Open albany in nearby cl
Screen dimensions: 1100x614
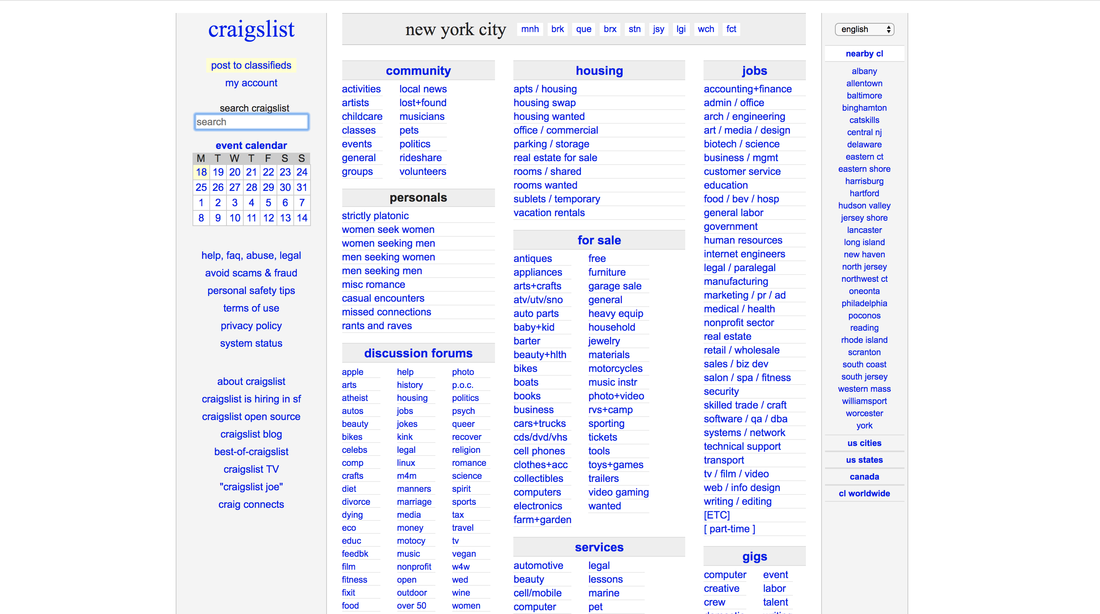[864, 71]
